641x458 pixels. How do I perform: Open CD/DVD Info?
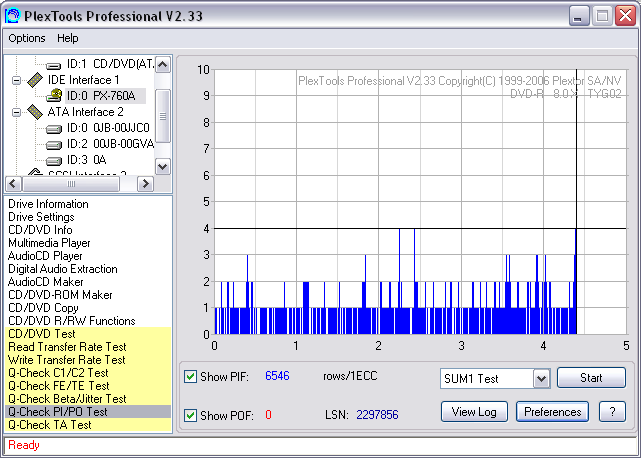point(40,230)
